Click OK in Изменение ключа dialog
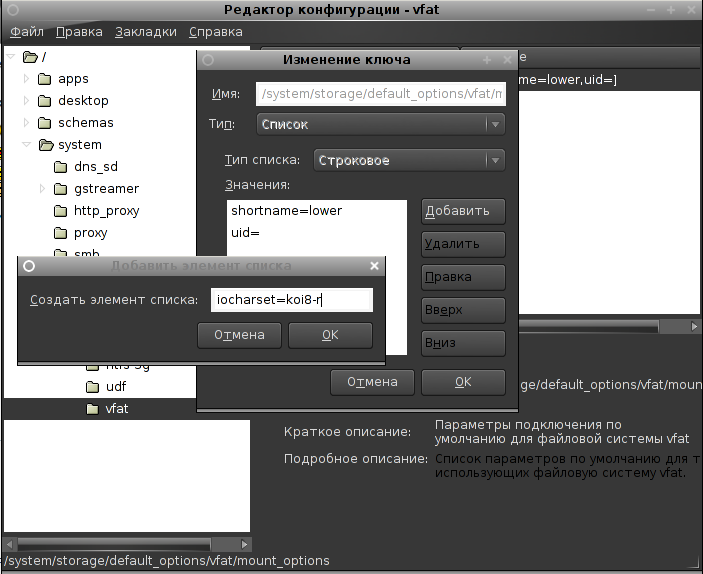 tap(463, 382)
